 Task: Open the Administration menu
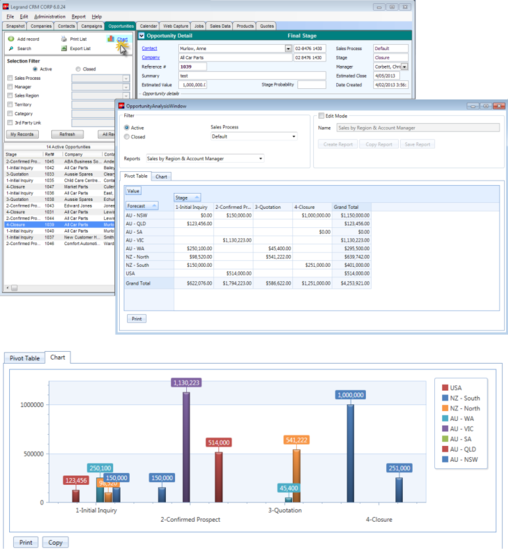tap(49, 16)
